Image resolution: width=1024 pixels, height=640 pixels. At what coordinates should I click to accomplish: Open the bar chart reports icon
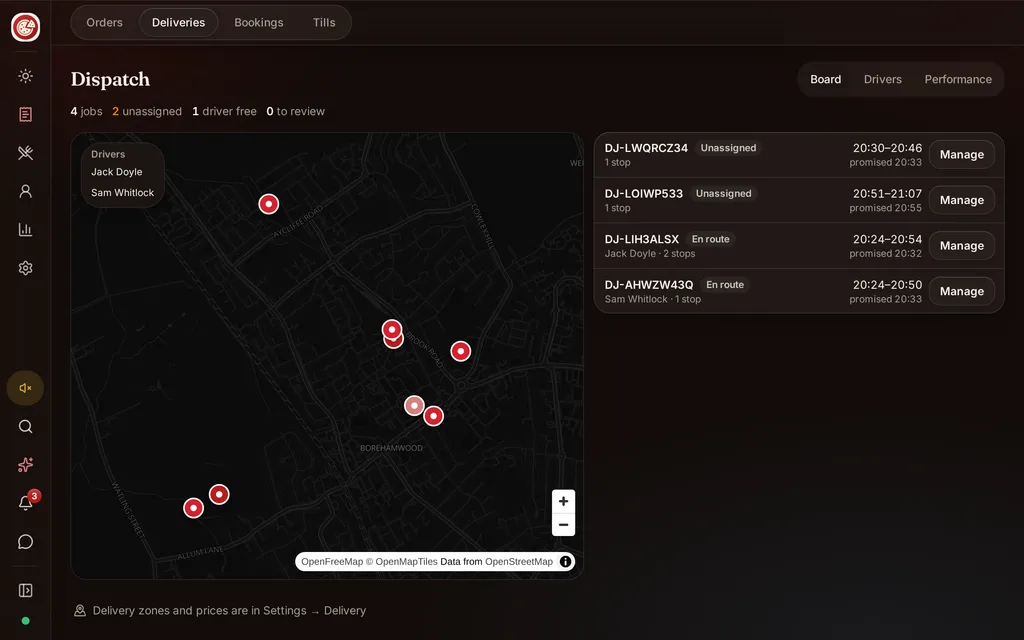(x=25, y=230)
